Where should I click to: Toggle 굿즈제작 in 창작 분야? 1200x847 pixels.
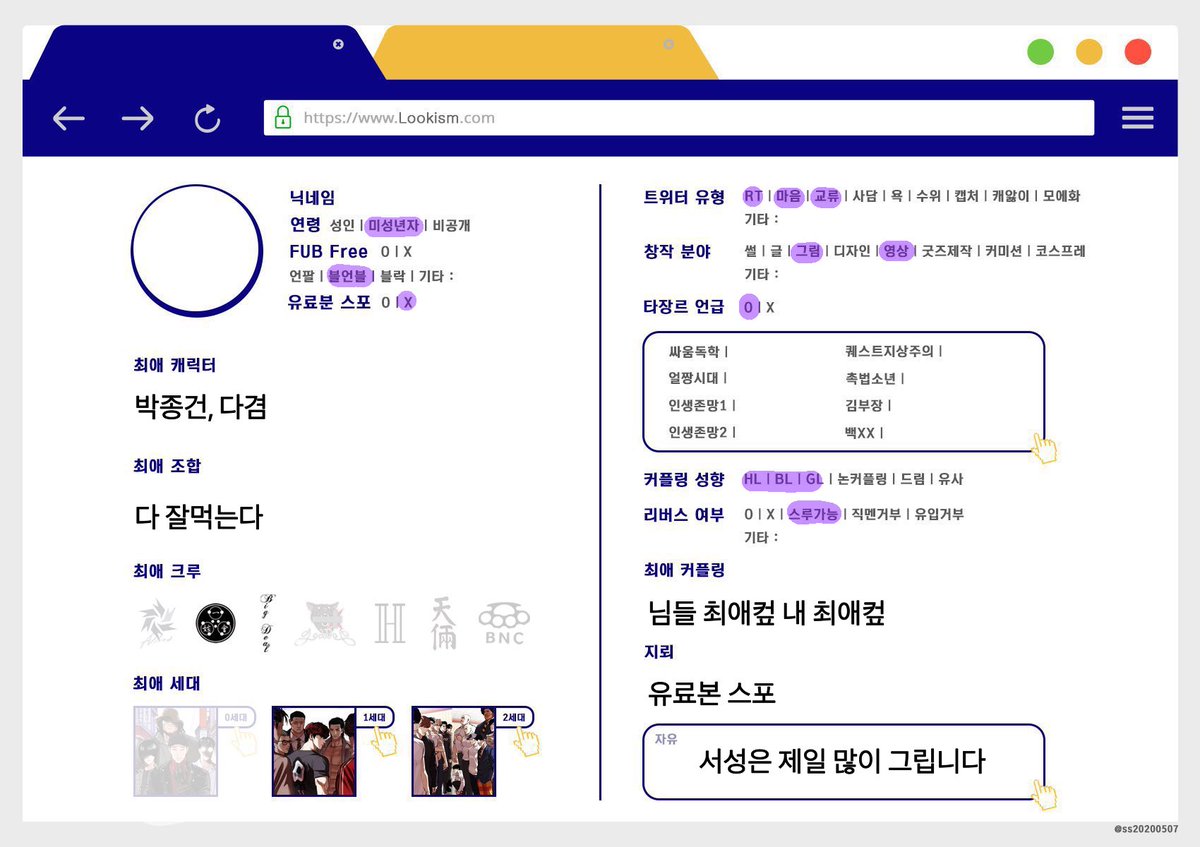[946, 251]
